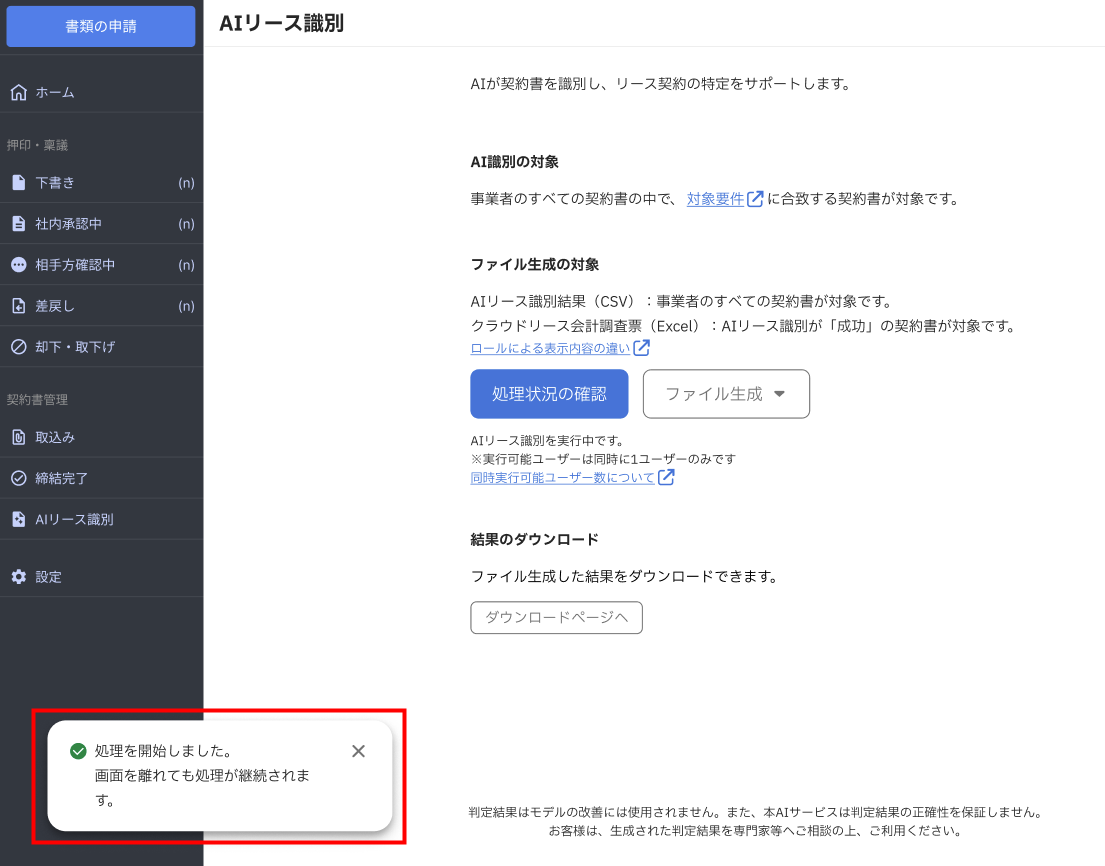Select 締結完了 menu item
The width and height of the screenshot is (1105, 866).
coord(62,478)
